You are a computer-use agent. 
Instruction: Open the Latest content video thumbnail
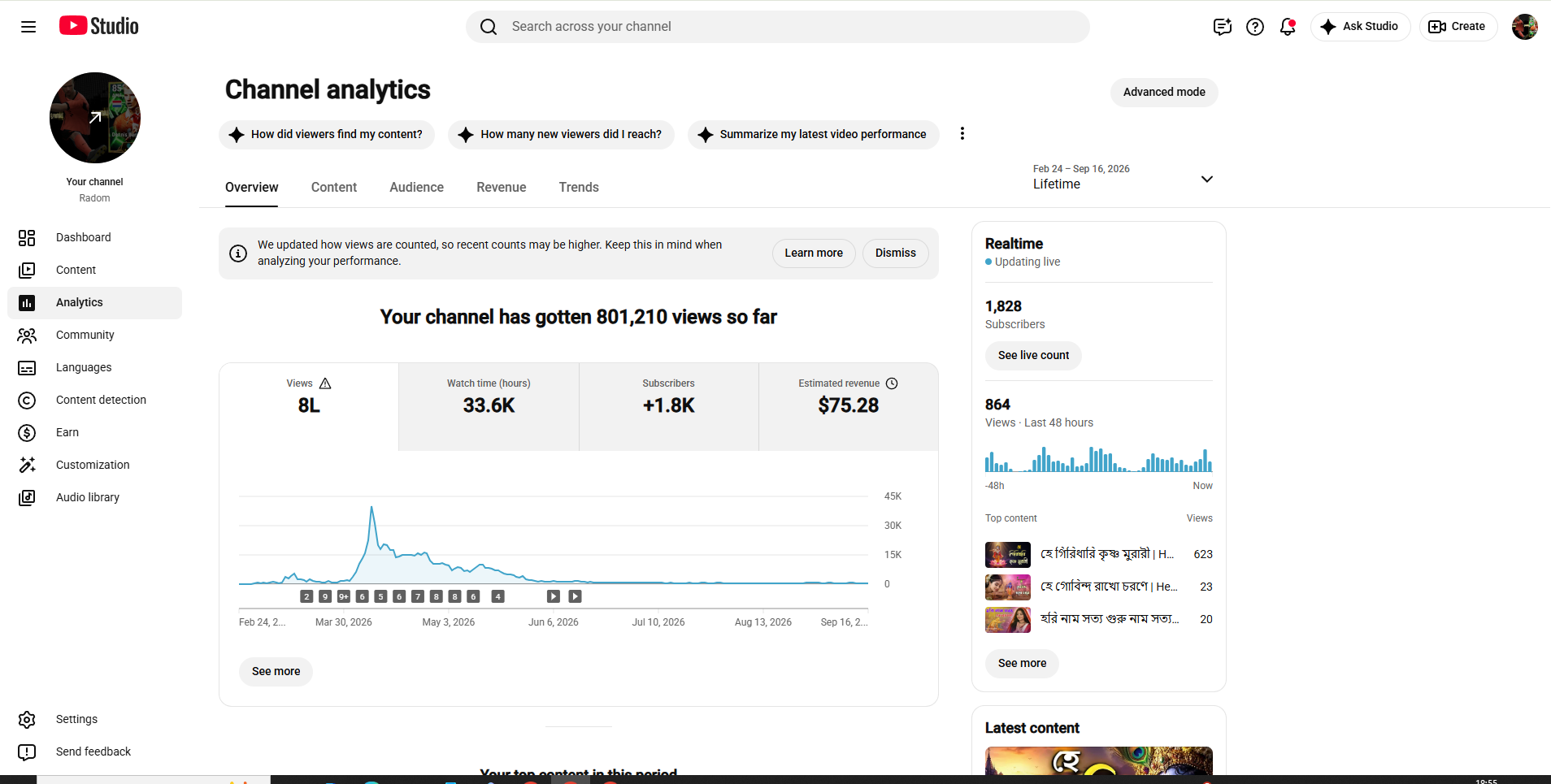1099,761
